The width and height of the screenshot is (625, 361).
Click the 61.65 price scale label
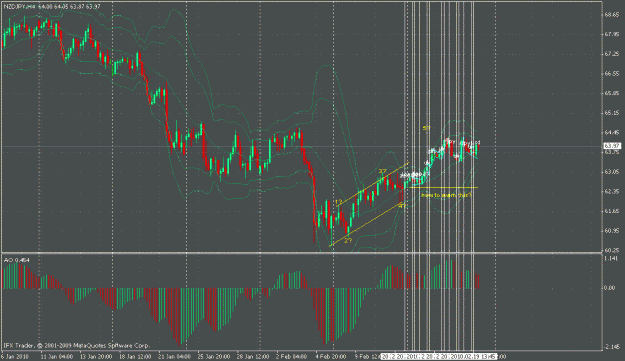tap(612, 211)
